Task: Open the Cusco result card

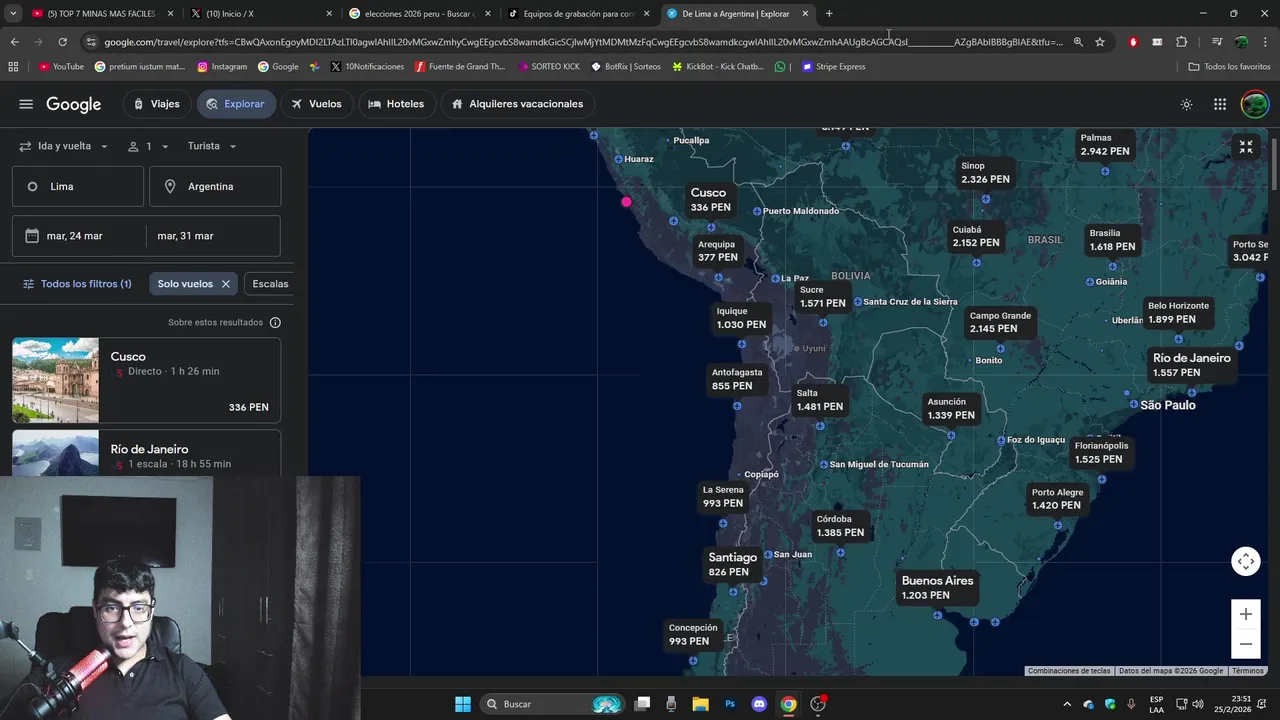Action: 146,380
